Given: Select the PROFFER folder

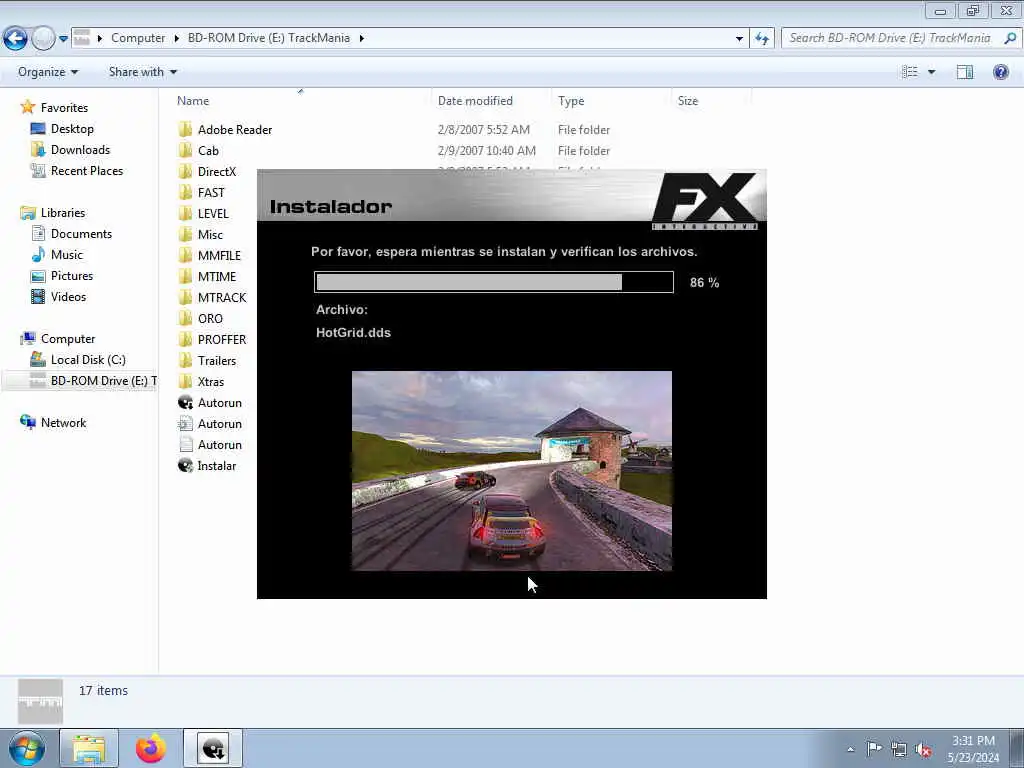Looking at the screenshot, I should coord(222,340).
